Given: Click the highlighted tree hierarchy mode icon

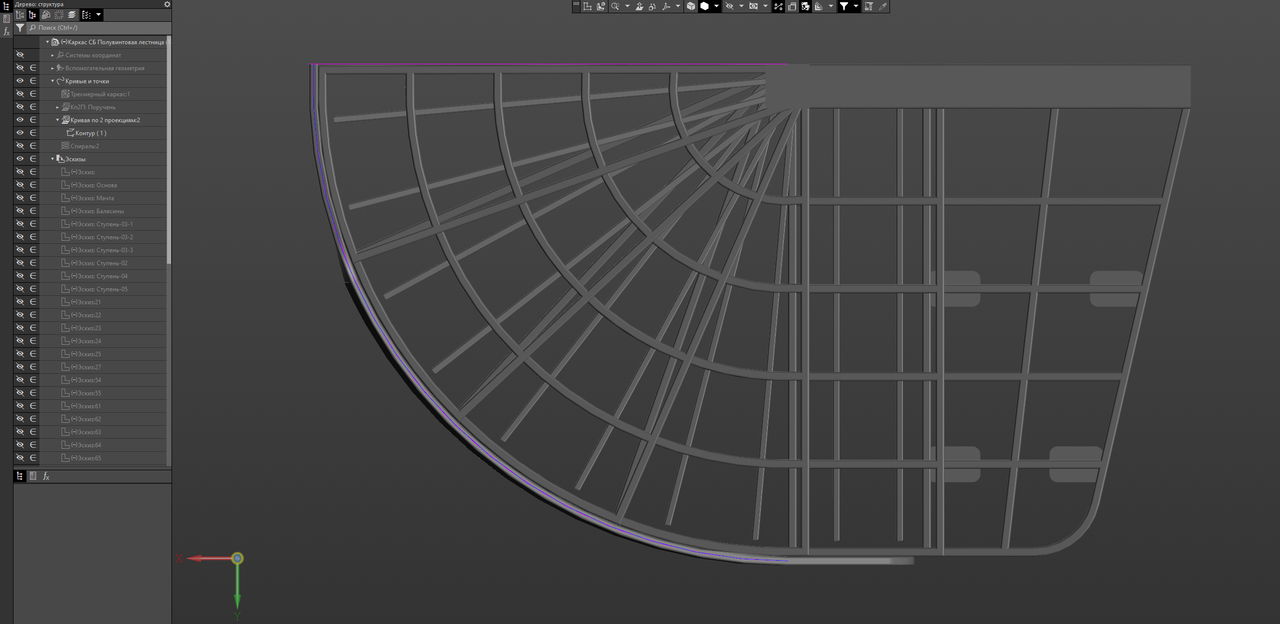Looking at the screenshot, I should [32, 15].
